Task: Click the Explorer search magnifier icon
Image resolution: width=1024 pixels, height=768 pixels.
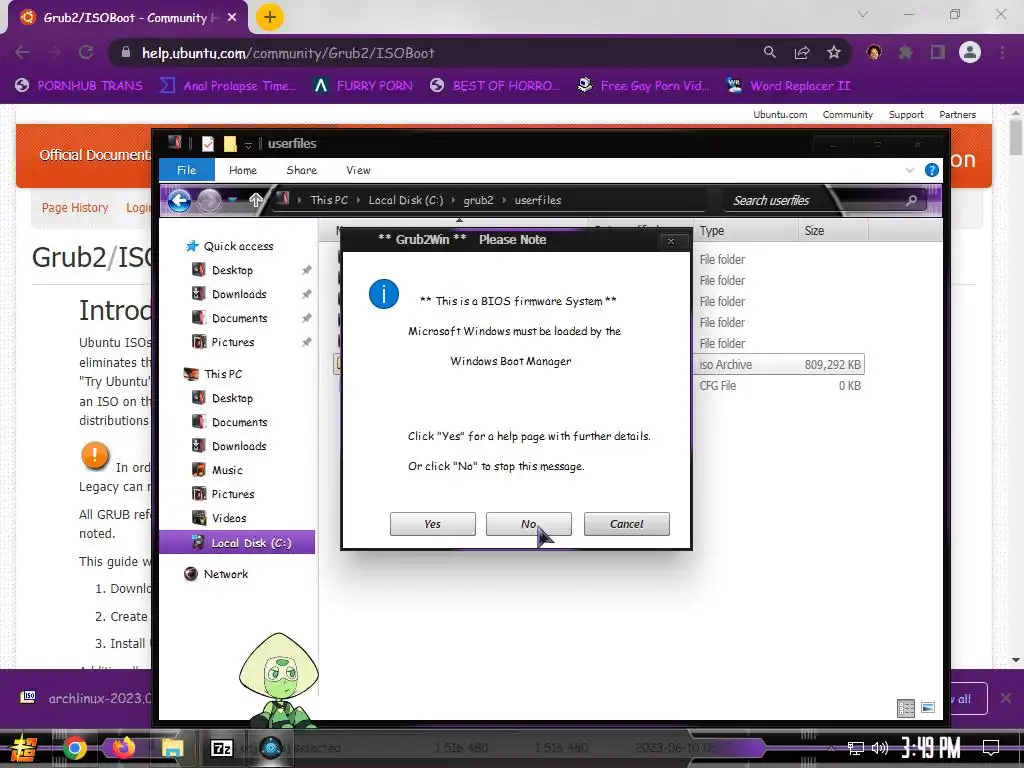Action: pos(911,200)
